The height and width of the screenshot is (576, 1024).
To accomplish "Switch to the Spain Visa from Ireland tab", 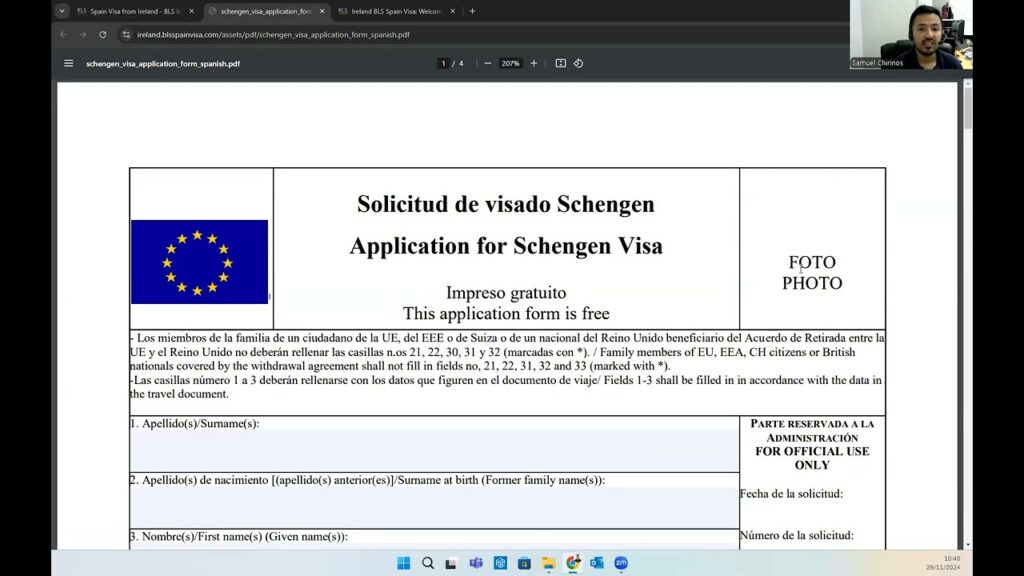I will coord(130,11).
